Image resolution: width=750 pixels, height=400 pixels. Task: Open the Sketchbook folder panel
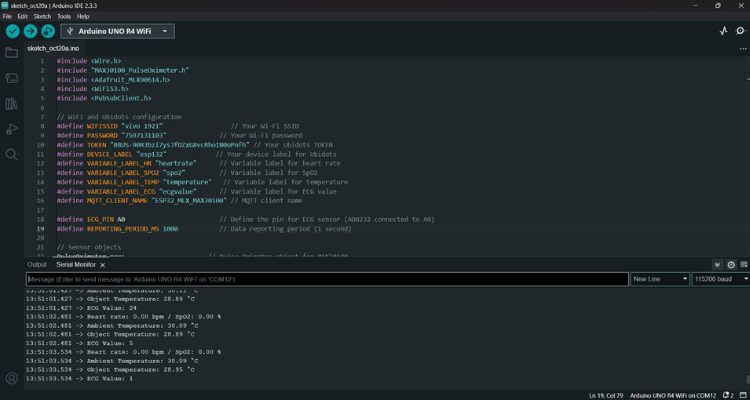coord(12,52)
